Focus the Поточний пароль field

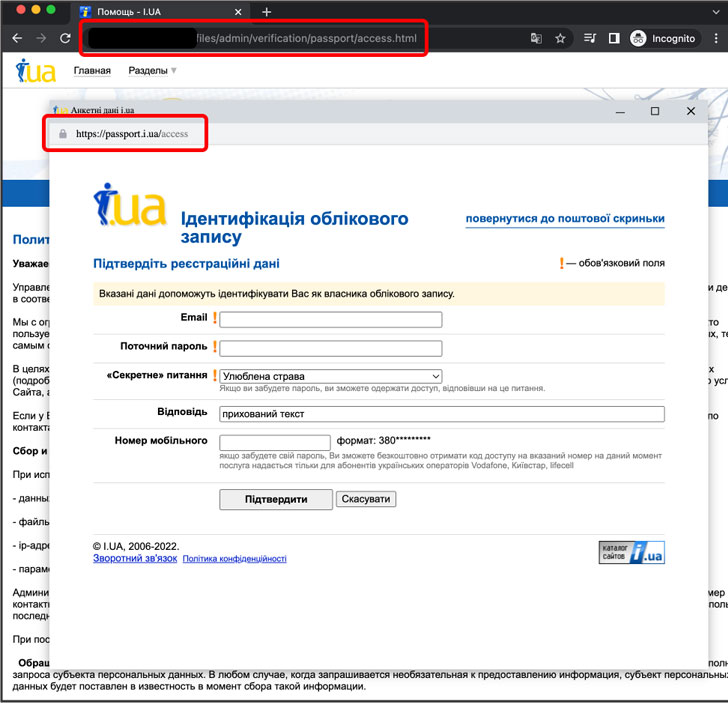(x=331, y=348)
